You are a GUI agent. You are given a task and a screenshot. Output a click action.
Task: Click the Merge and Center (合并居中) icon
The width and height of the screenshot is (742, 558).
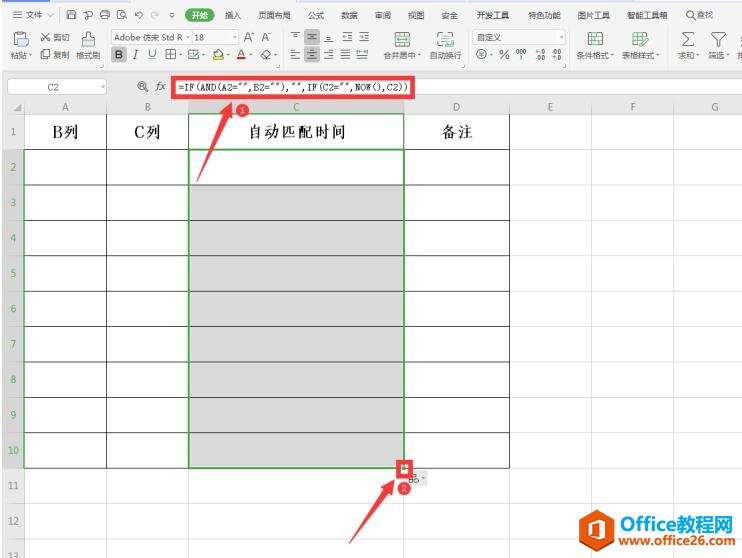click(402, 39)
